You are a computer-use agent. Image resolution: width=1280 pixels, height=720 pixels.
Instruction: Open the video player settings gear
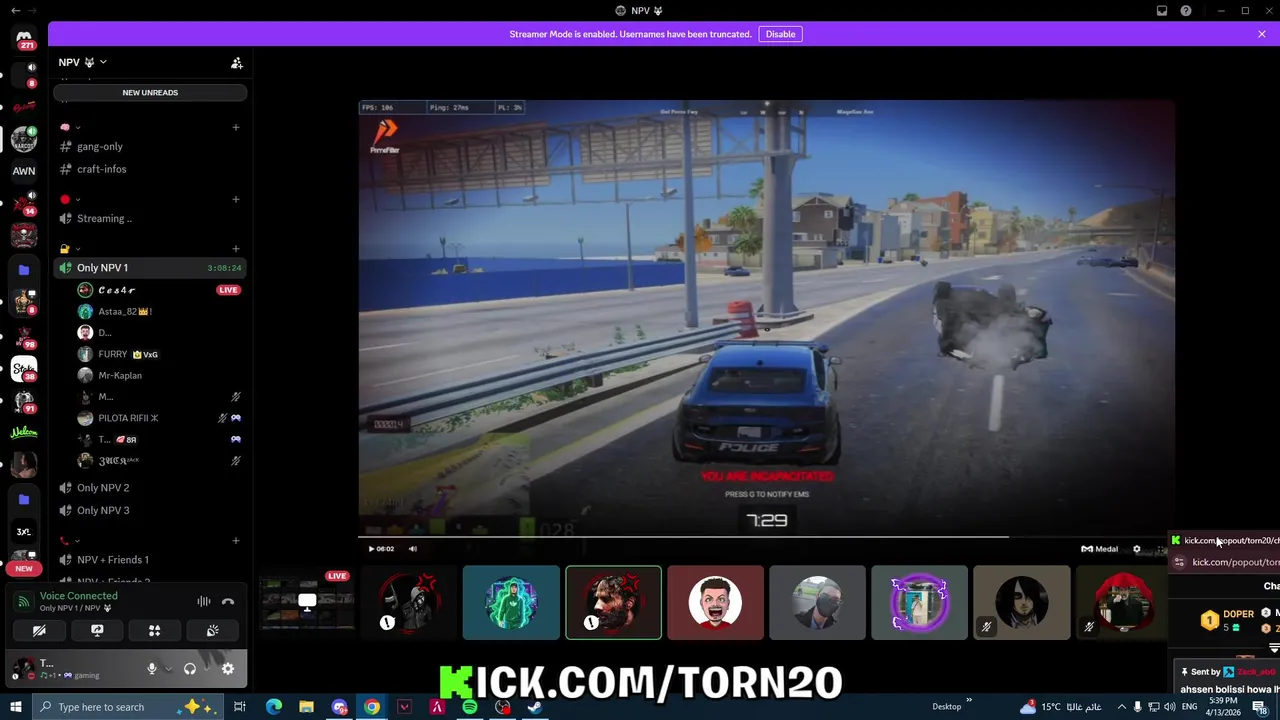pyautogui.click(x=1136, y=549)
